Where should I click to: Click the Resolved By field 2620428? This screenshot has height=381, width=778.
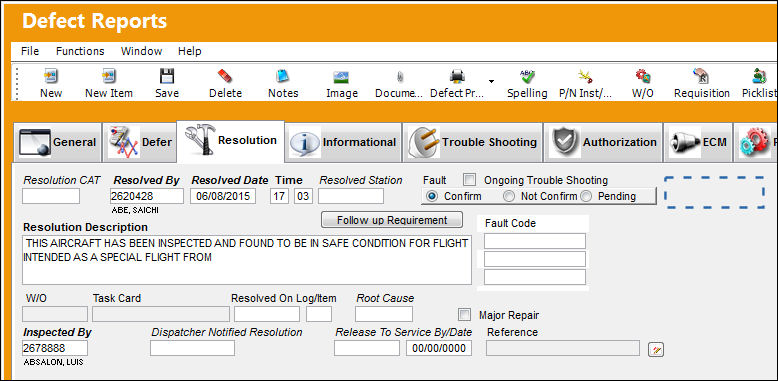click(147, 196)
